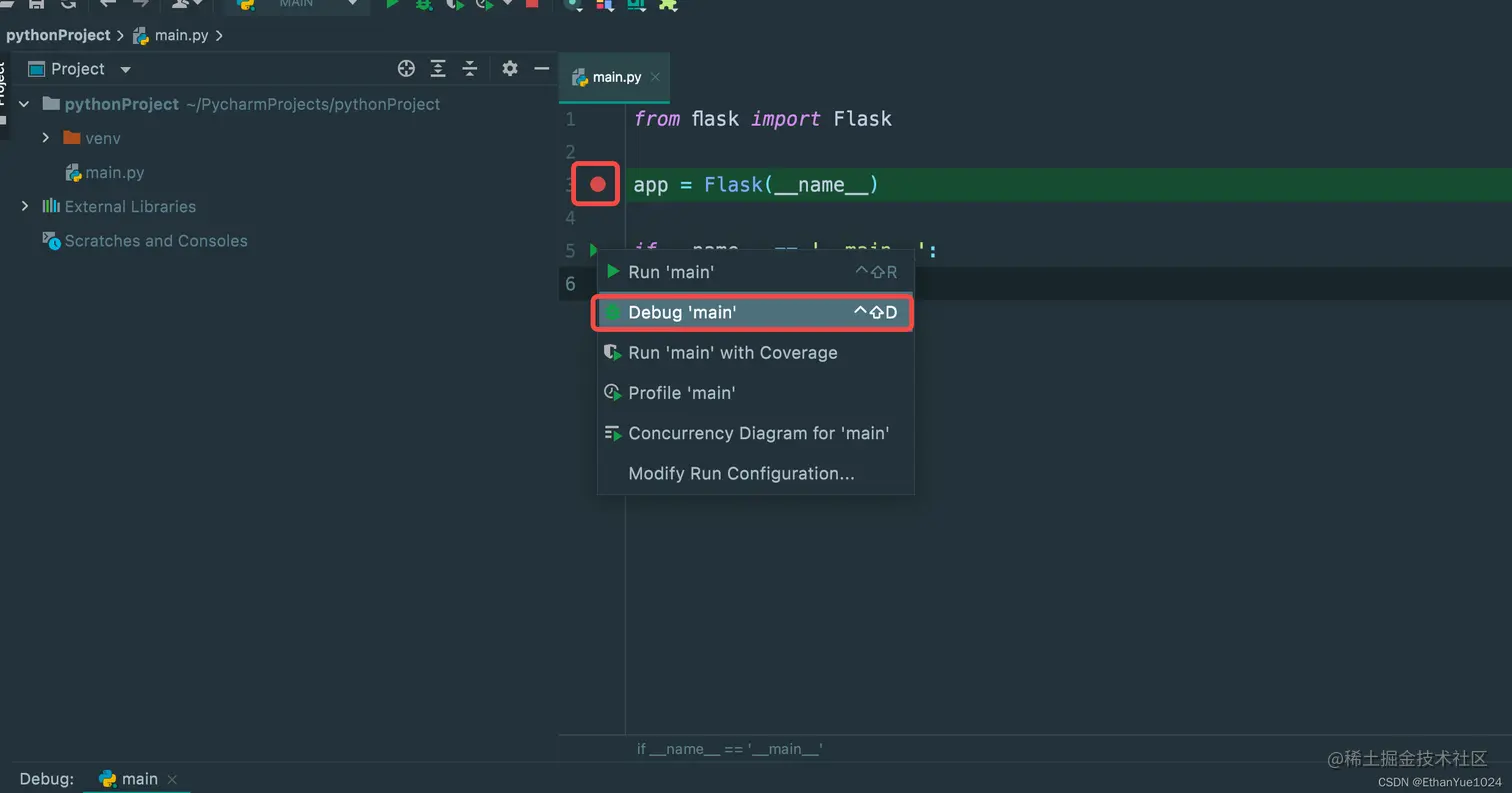The width and height of the screenshot is (1512, 793).
Task: Click the toolbar Stop red square
Action: pos(532,4)
